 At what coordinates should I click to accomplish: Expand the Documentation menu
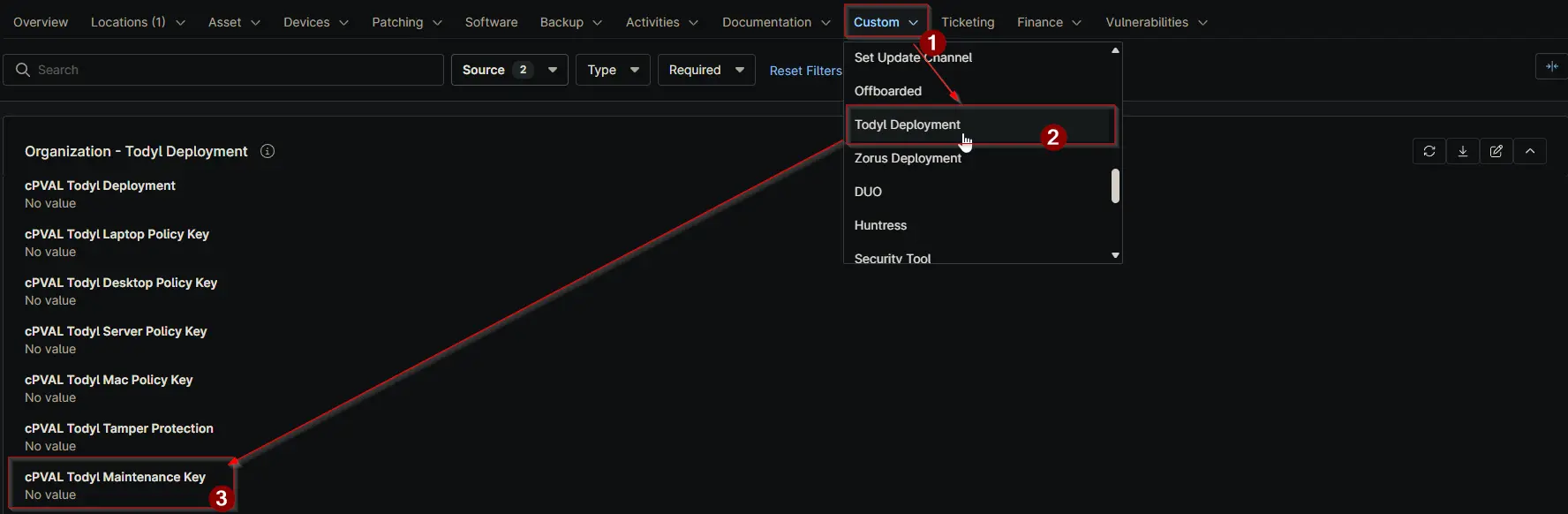[x=776, y=22]
